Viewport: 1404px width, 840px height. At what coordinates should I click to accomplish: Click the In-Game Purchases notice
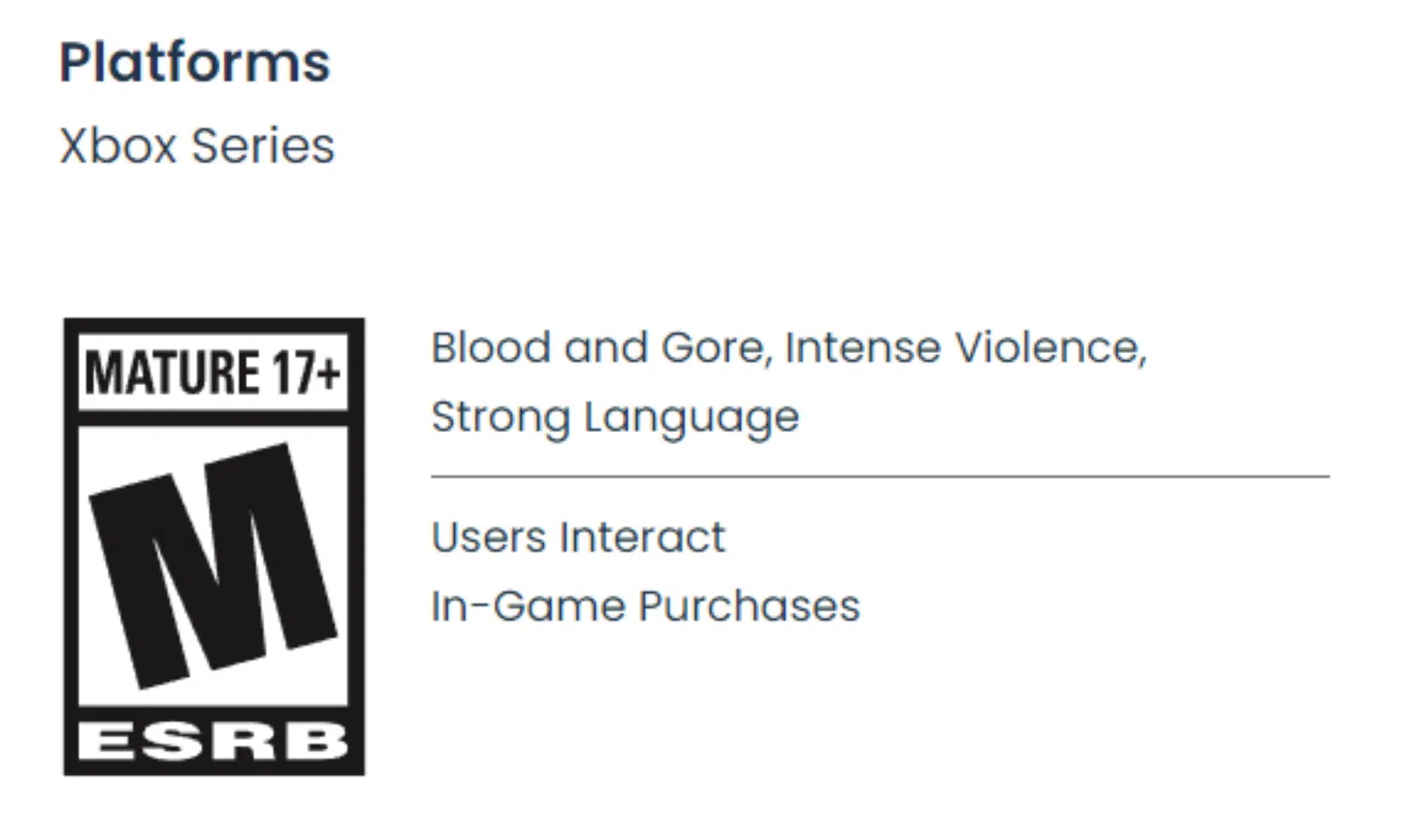[645, 606]
